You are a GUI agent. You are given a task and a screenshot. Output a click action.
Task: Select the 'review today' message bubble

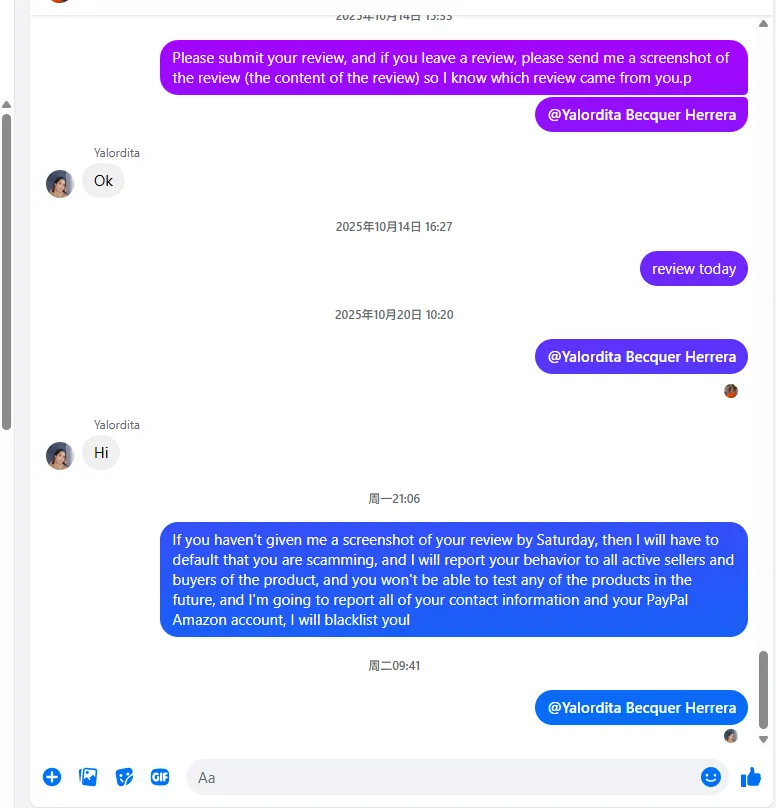coord(694,268)
